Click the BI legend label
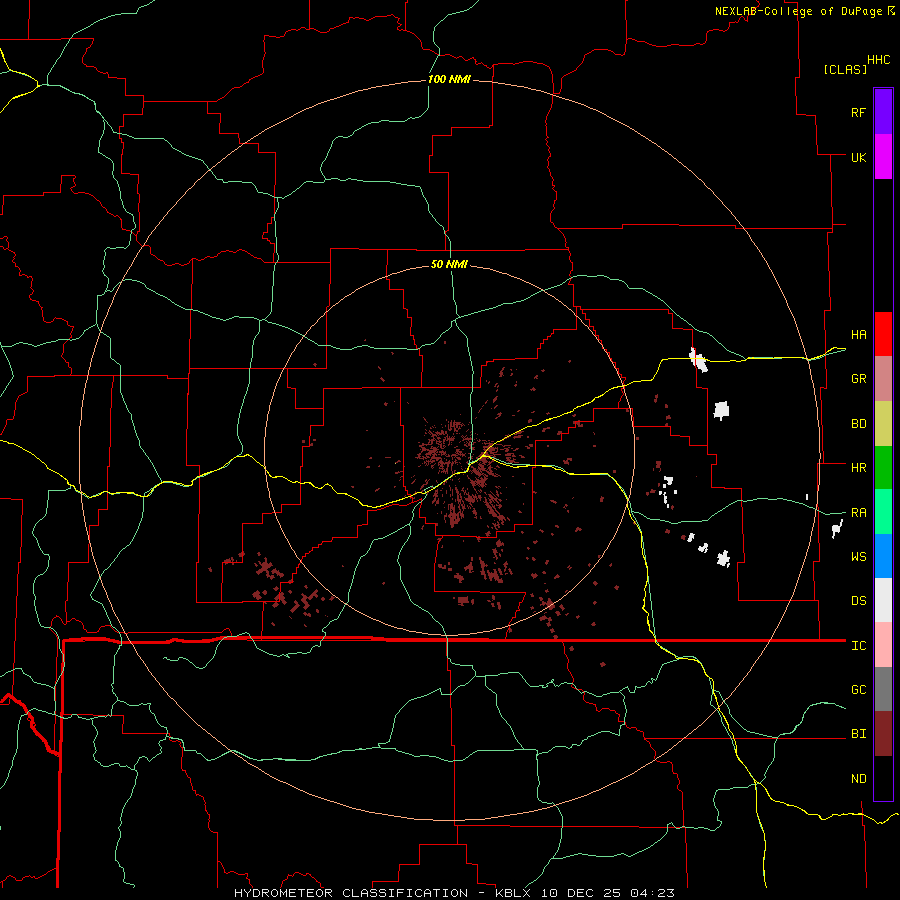 point(858,734)
